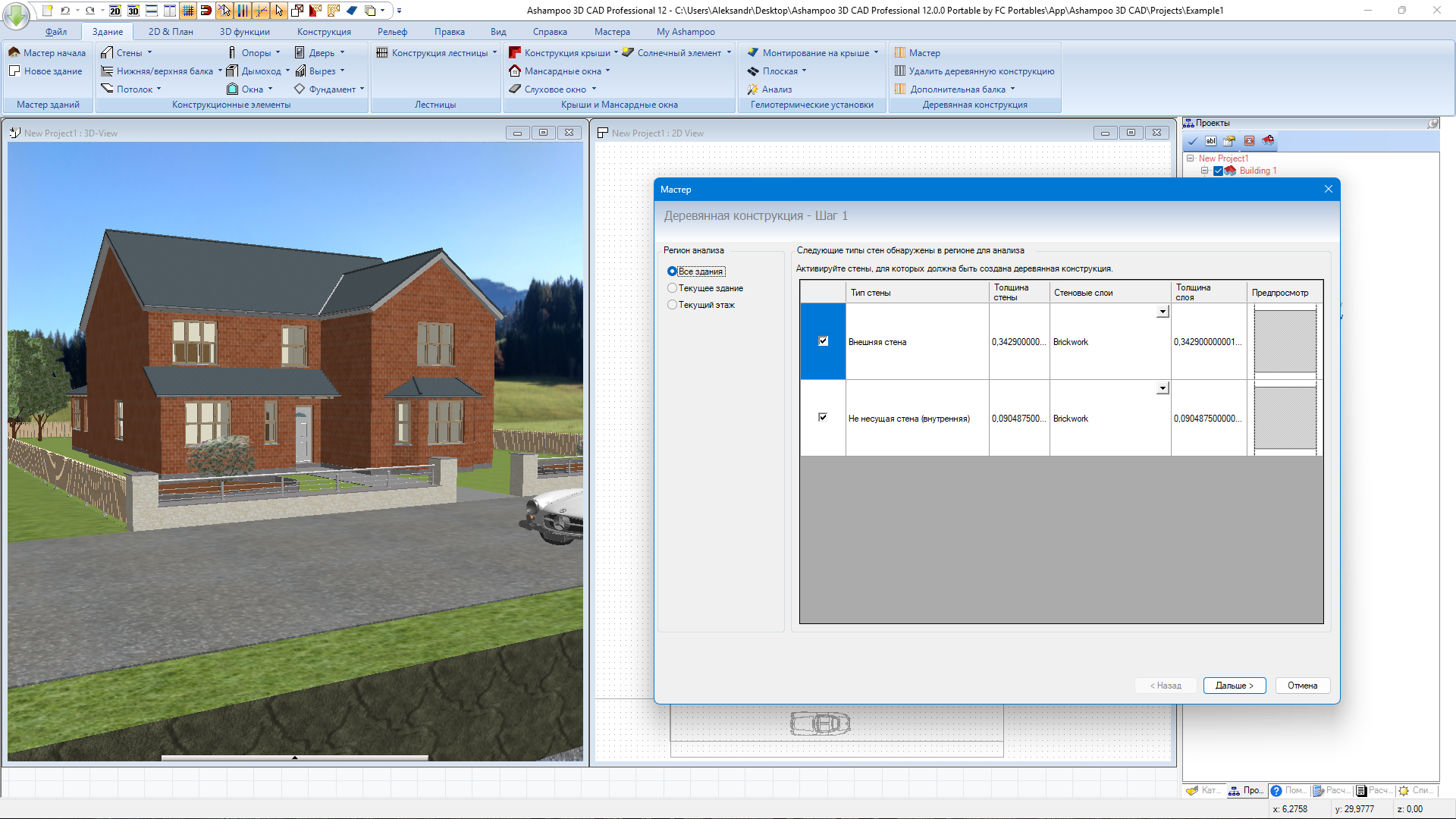
Task: Click the Стены wall tool icon
Action: 107,52
